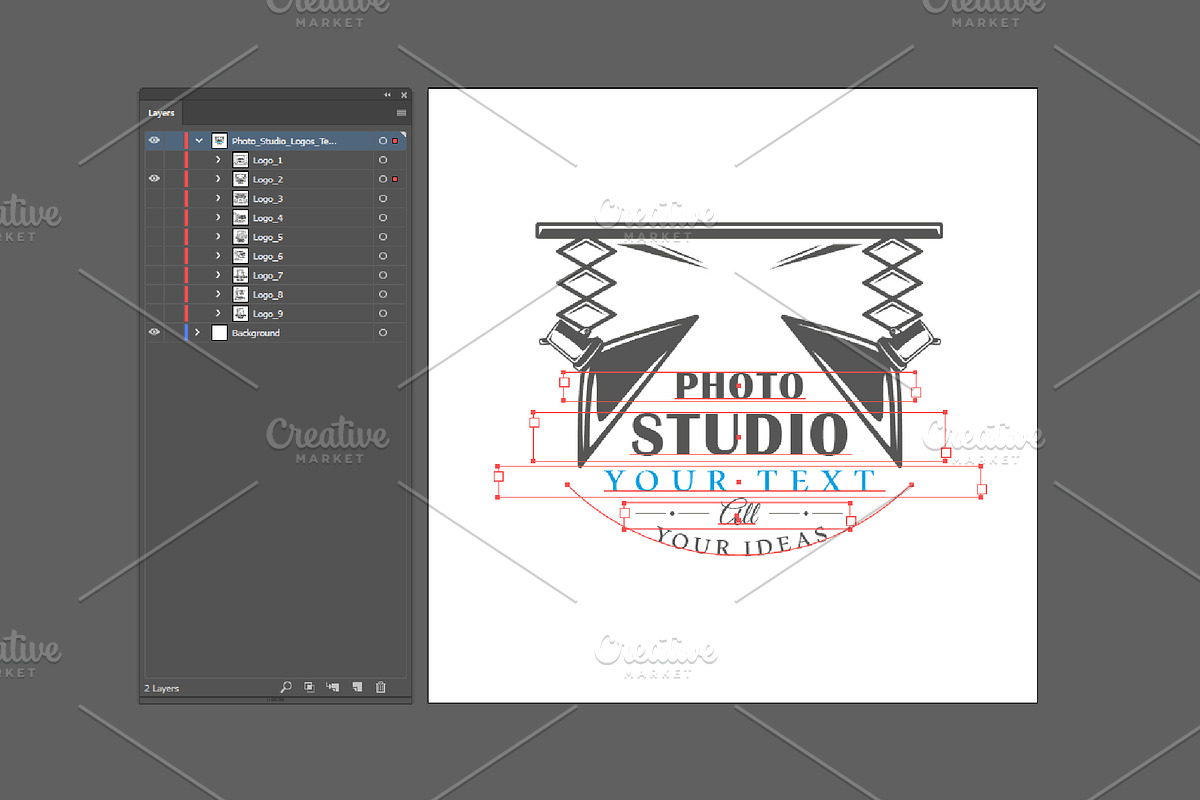This screenshot has height=800, width=1200.
Task: Click the Locate Object magnifier icon
Action: (286, 687)
